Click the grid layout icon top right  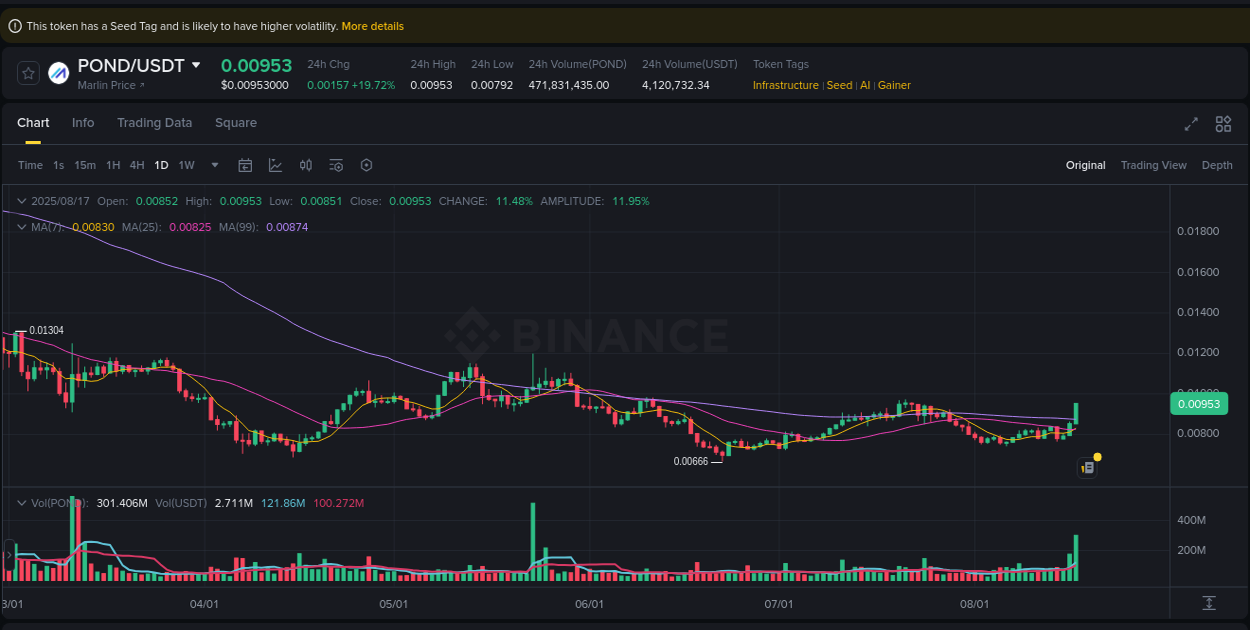tap(1223, 123)
